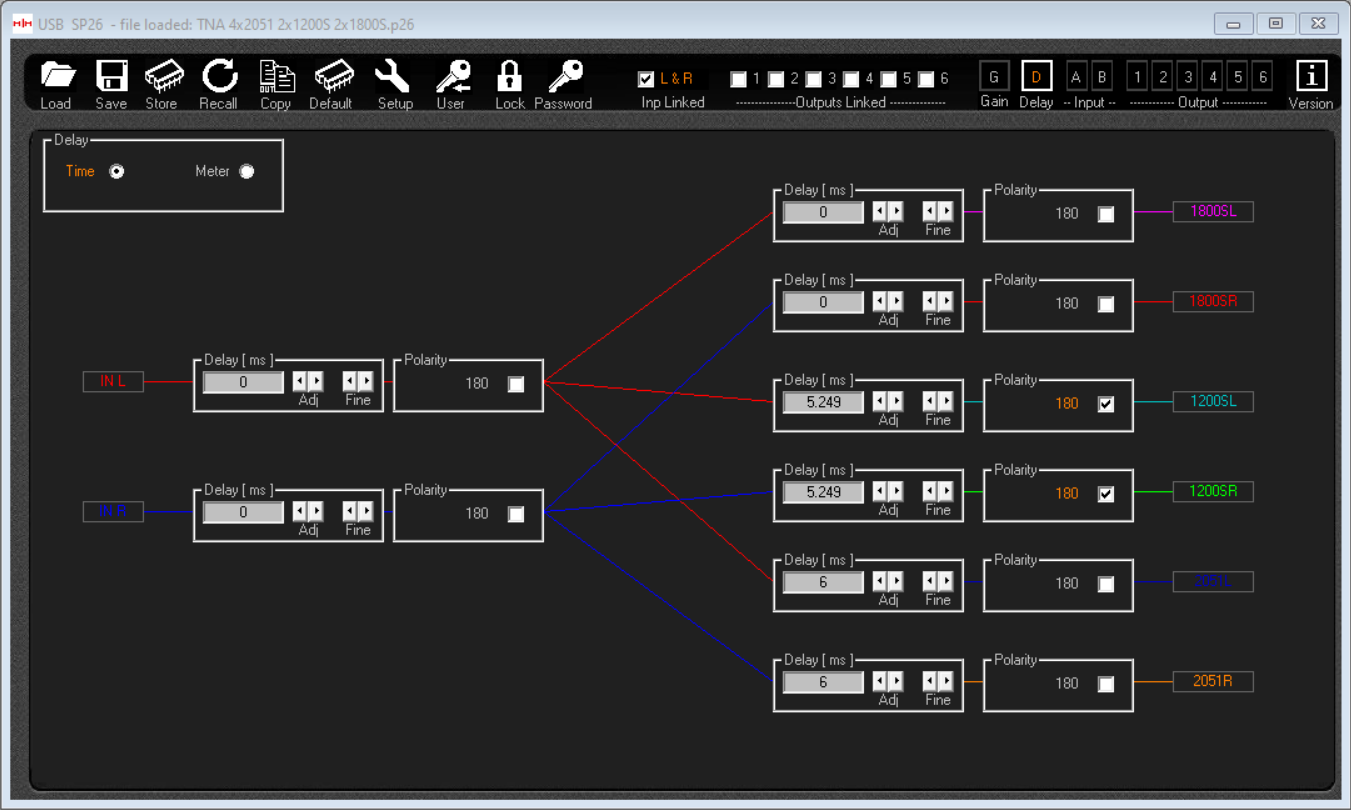Increase Adj delay for 1800SL output
1351x810 pixels.
point(896,211)
